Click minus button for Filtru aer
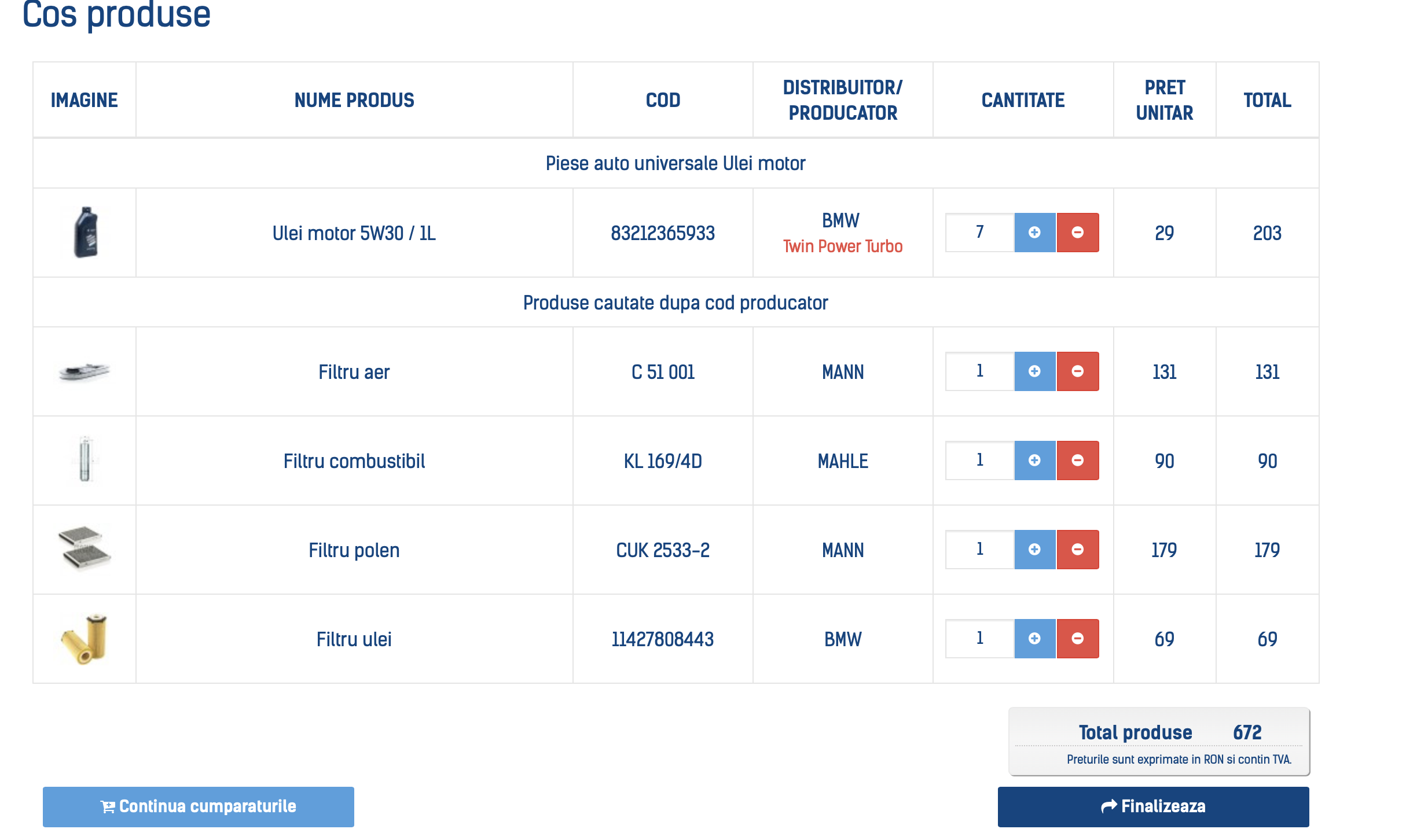This screenshot has width=1417, height=840. pyautogui.click(x=1077, y=371)
